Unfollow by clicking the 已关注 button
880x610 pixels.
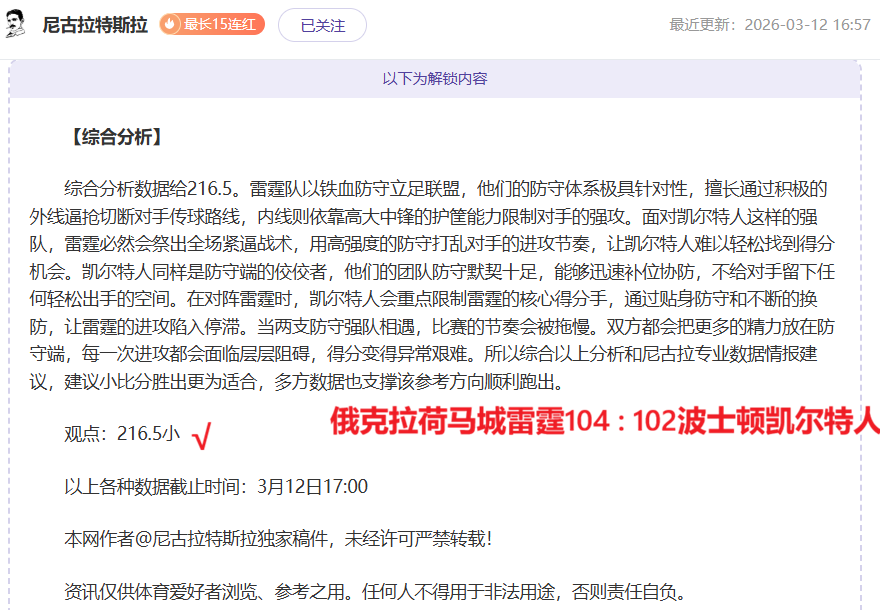point(321,21)
